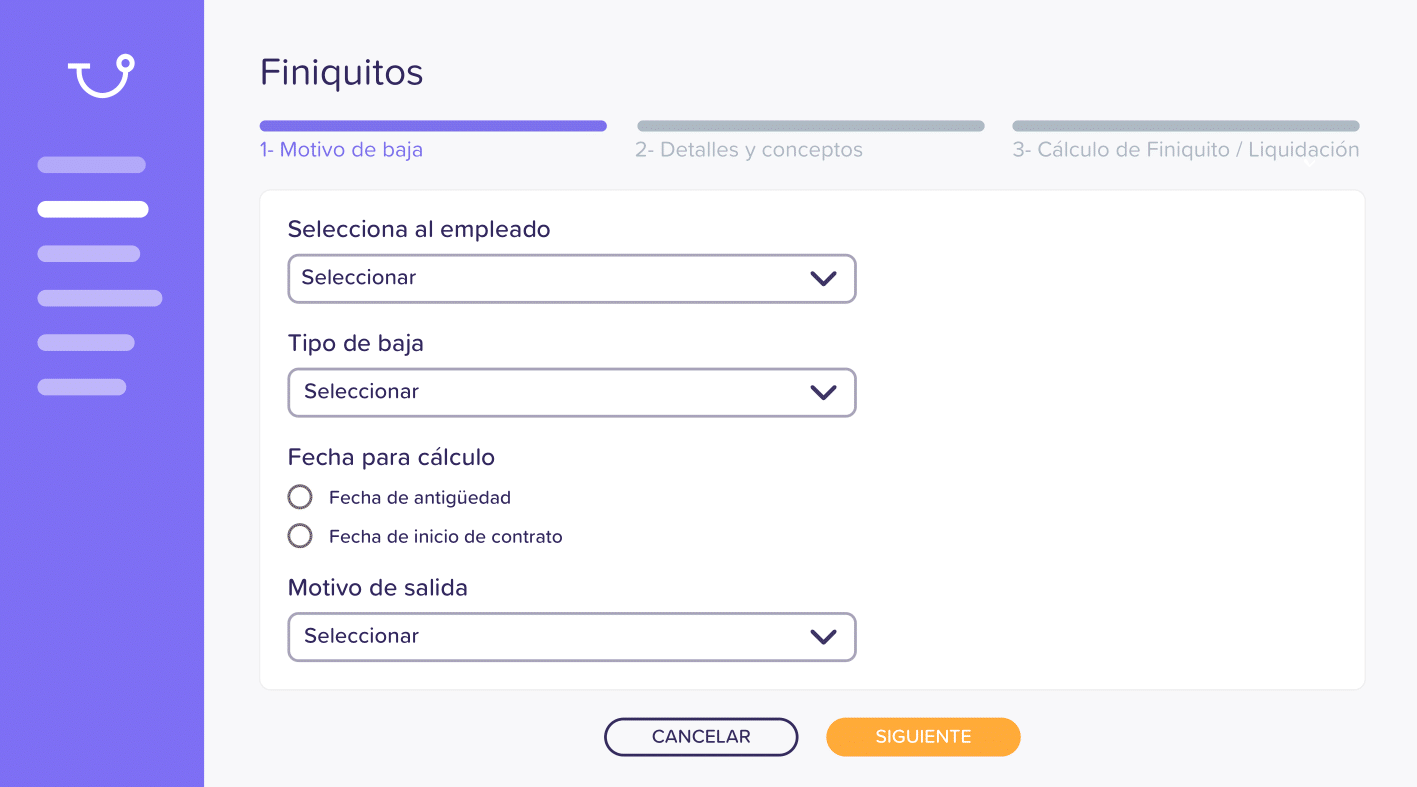Click chevron arrow in Selecciona al empleado
The width and height of the screenshot is (1417, 787).
coord(823,278)
